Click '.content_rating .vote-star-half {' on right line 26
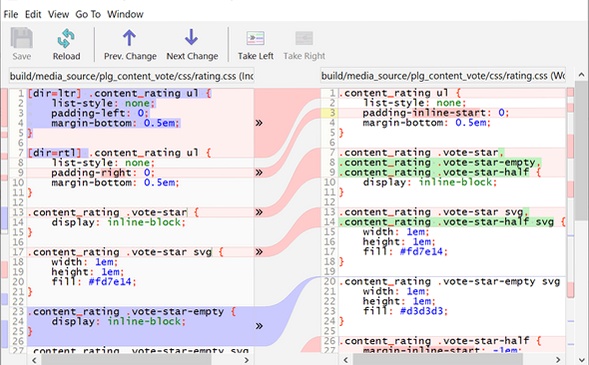The image size is (589, 365). coord(440,341)
